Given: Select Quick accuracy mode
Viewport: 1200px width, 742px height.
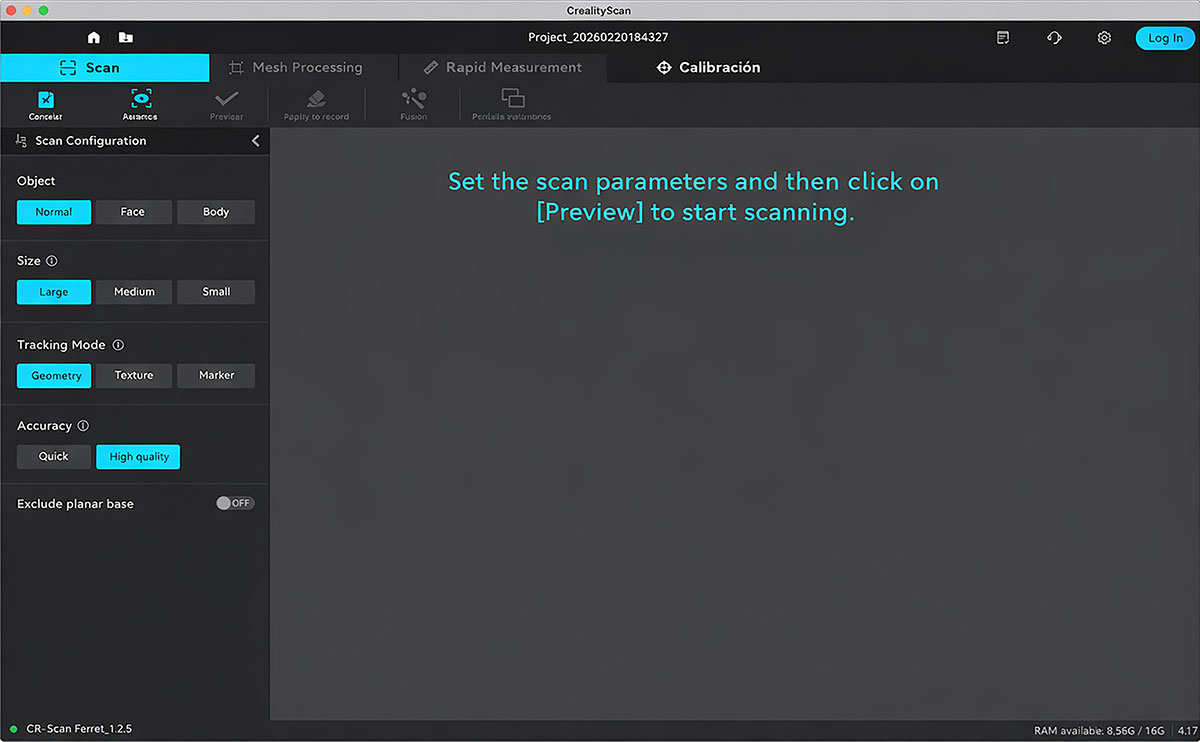Looking at the screenshot, I should point(53,456).
